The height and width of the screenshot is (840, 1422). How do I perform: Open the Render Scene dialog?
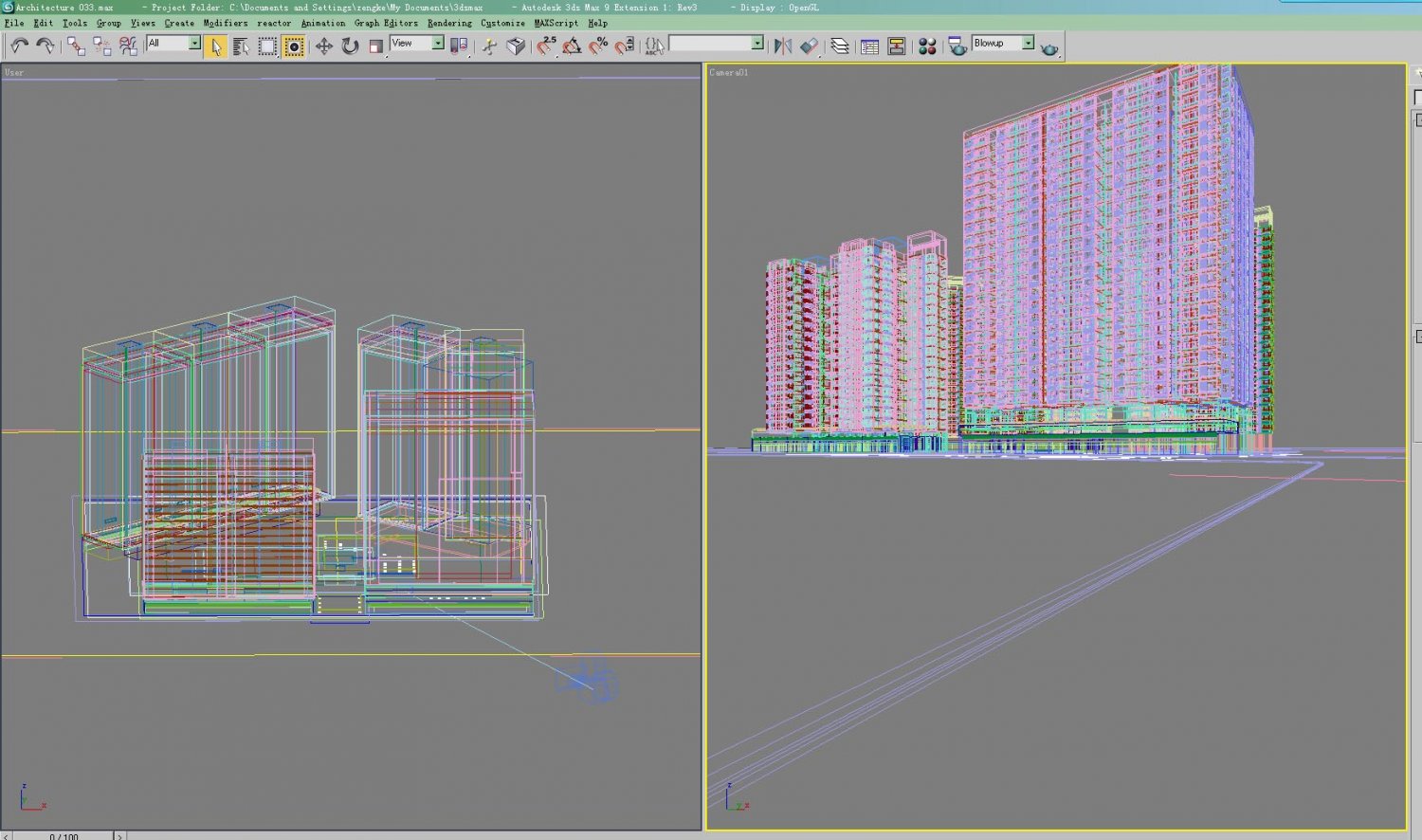[x=957, y=44]
